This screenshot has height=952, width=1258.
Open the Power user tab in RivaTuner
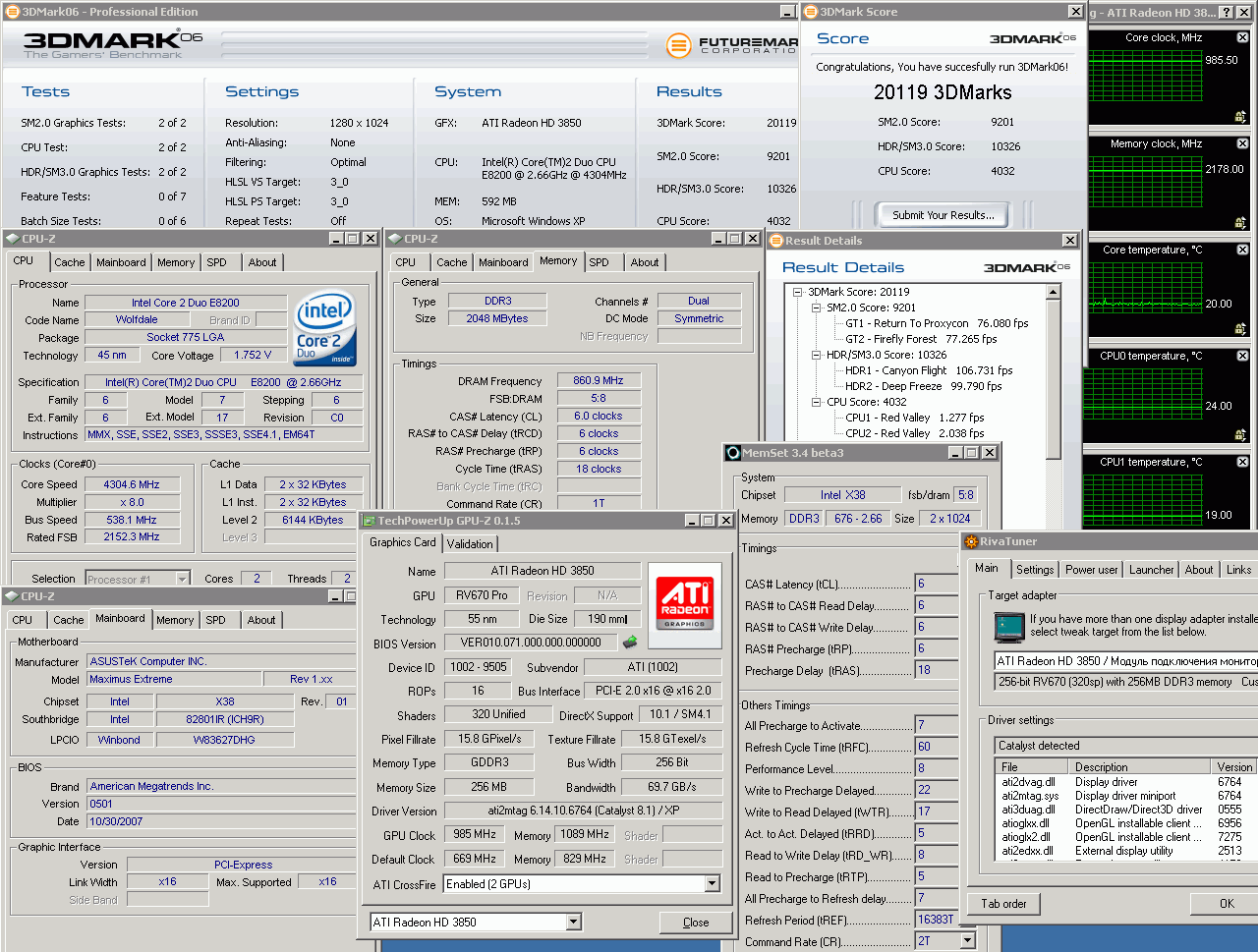(x=1091, y=570)
